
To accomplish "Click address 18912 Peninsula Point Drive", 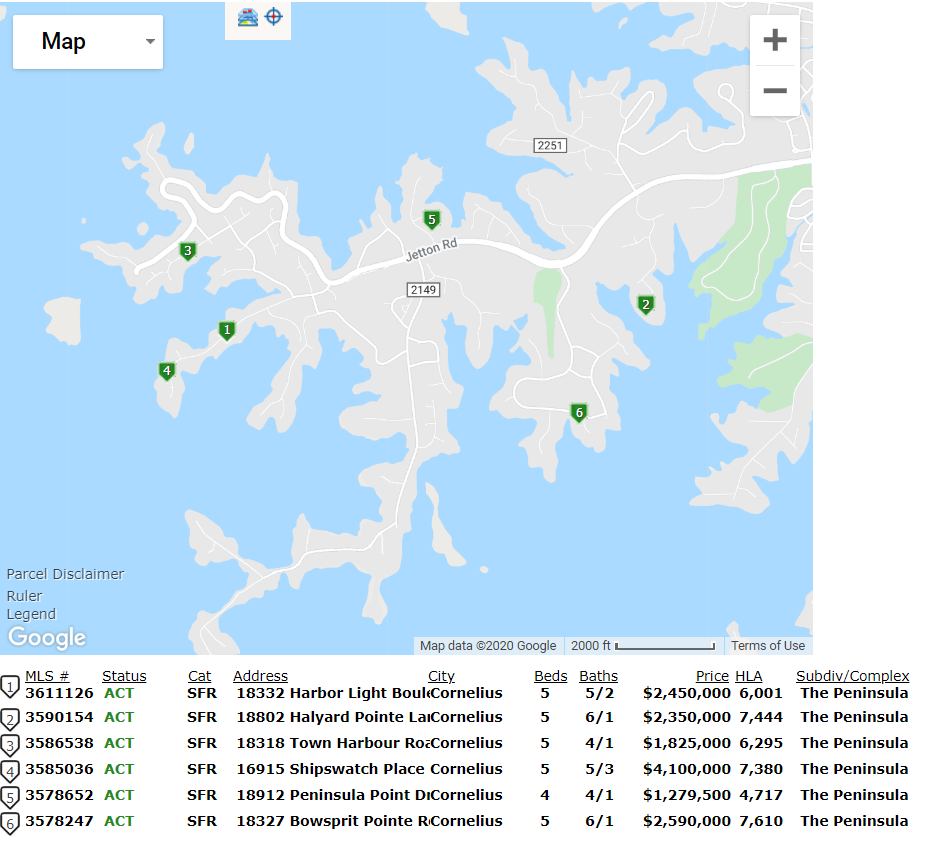I will pos(333,795).
